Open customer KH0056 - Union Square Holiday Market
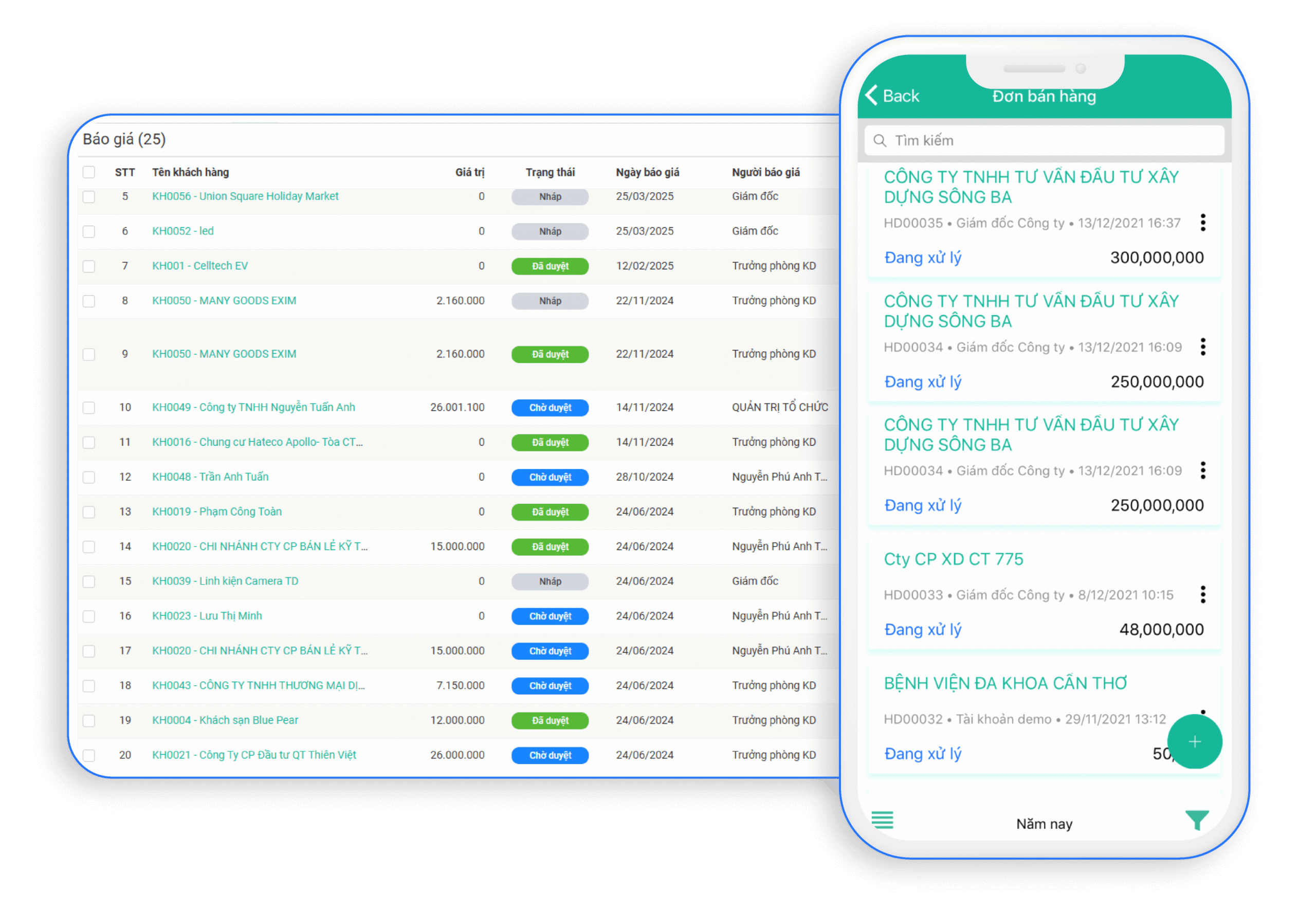This screenshot has height=910, width=1316. [245, 196]
